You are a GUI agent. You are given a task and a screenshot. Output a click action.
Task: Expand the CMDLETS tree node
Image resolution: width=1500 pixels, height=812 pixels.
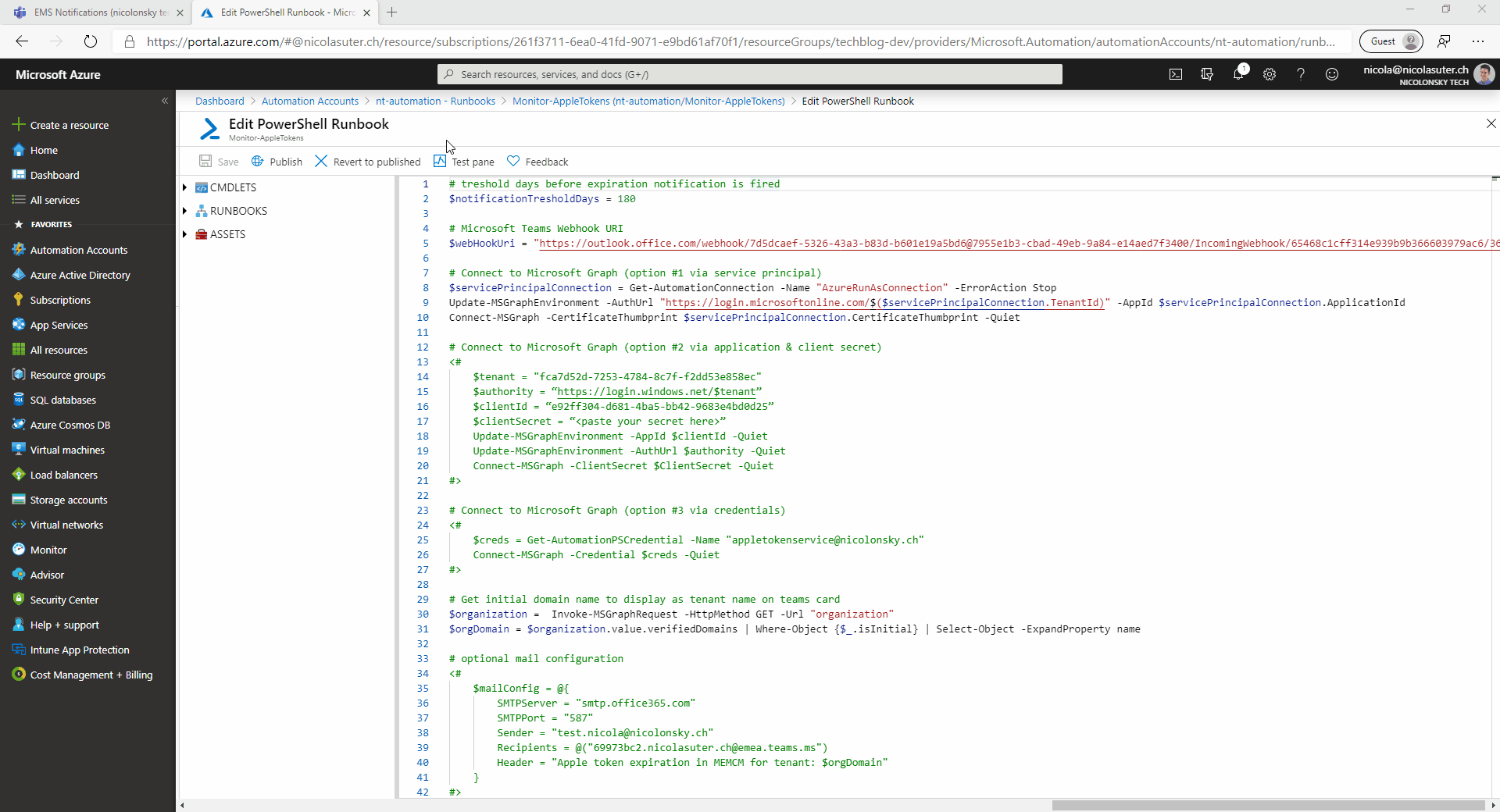pyautogui.click(x=185, y=187)
